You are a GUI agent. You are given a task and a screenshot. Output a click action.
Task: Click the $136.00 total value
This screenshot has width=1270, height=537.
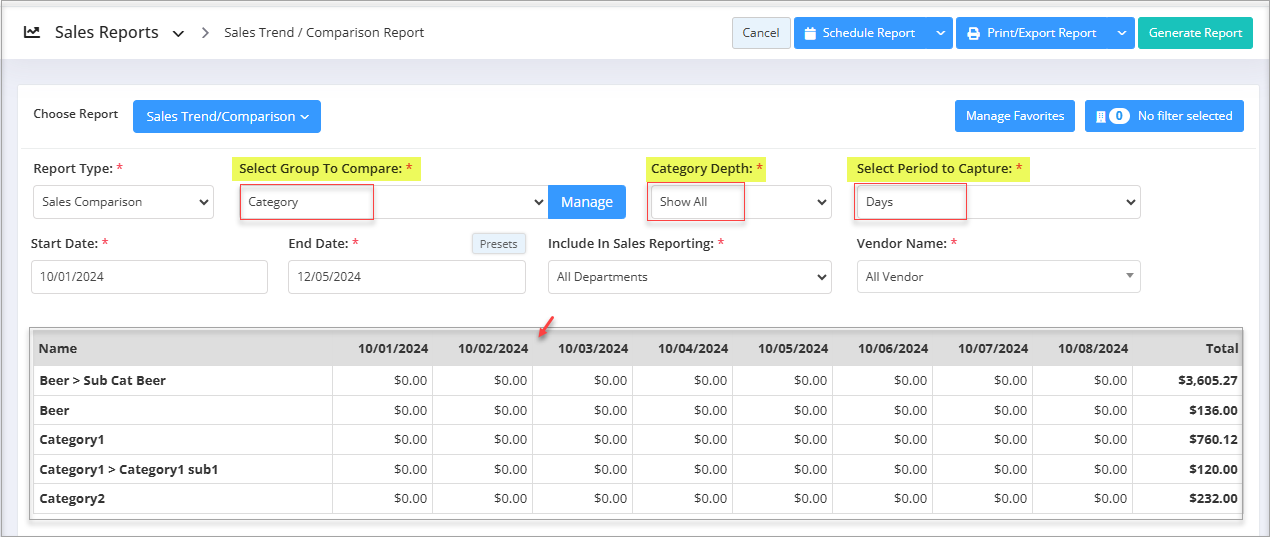click(x=1213, y=410)
